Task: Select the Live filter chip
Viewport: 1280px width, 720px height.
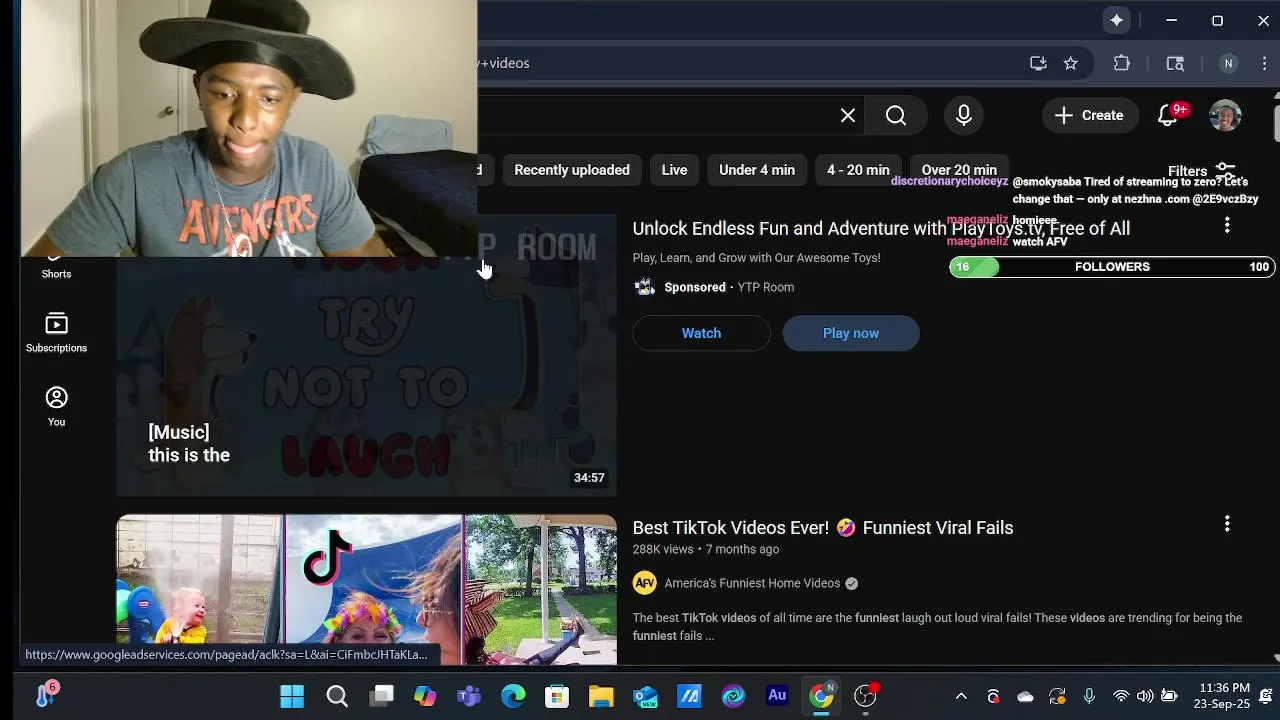Action: pyautogui.click(x=674, y=170)
